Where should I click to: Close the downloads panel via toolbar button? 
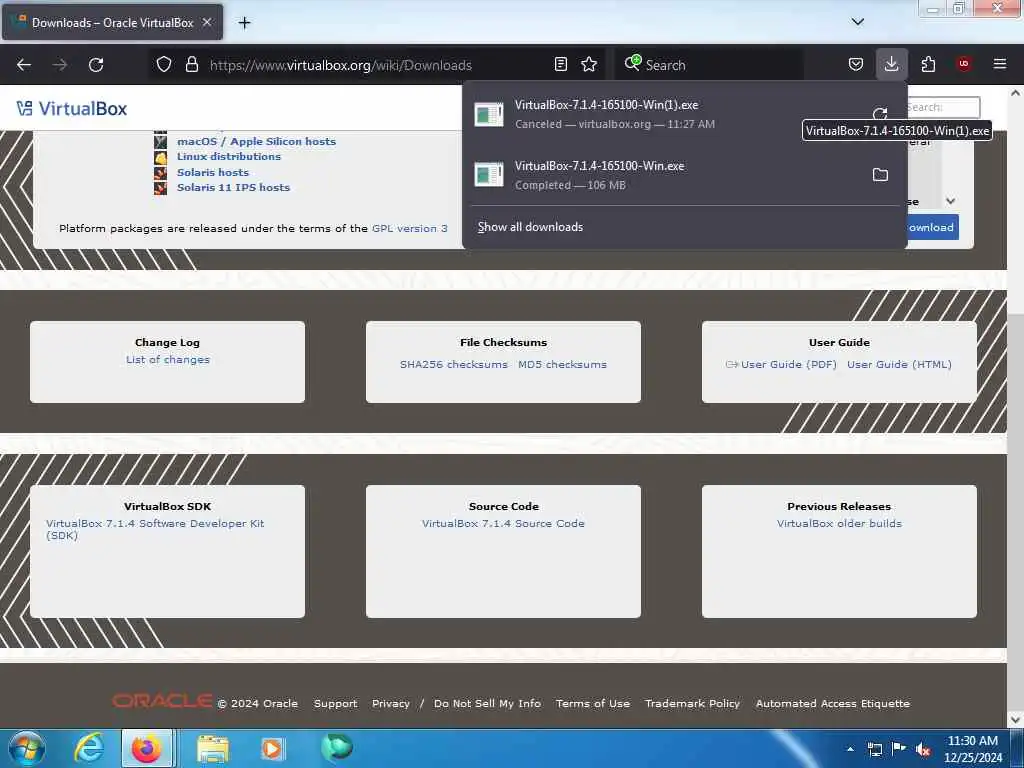click(891, 65)
